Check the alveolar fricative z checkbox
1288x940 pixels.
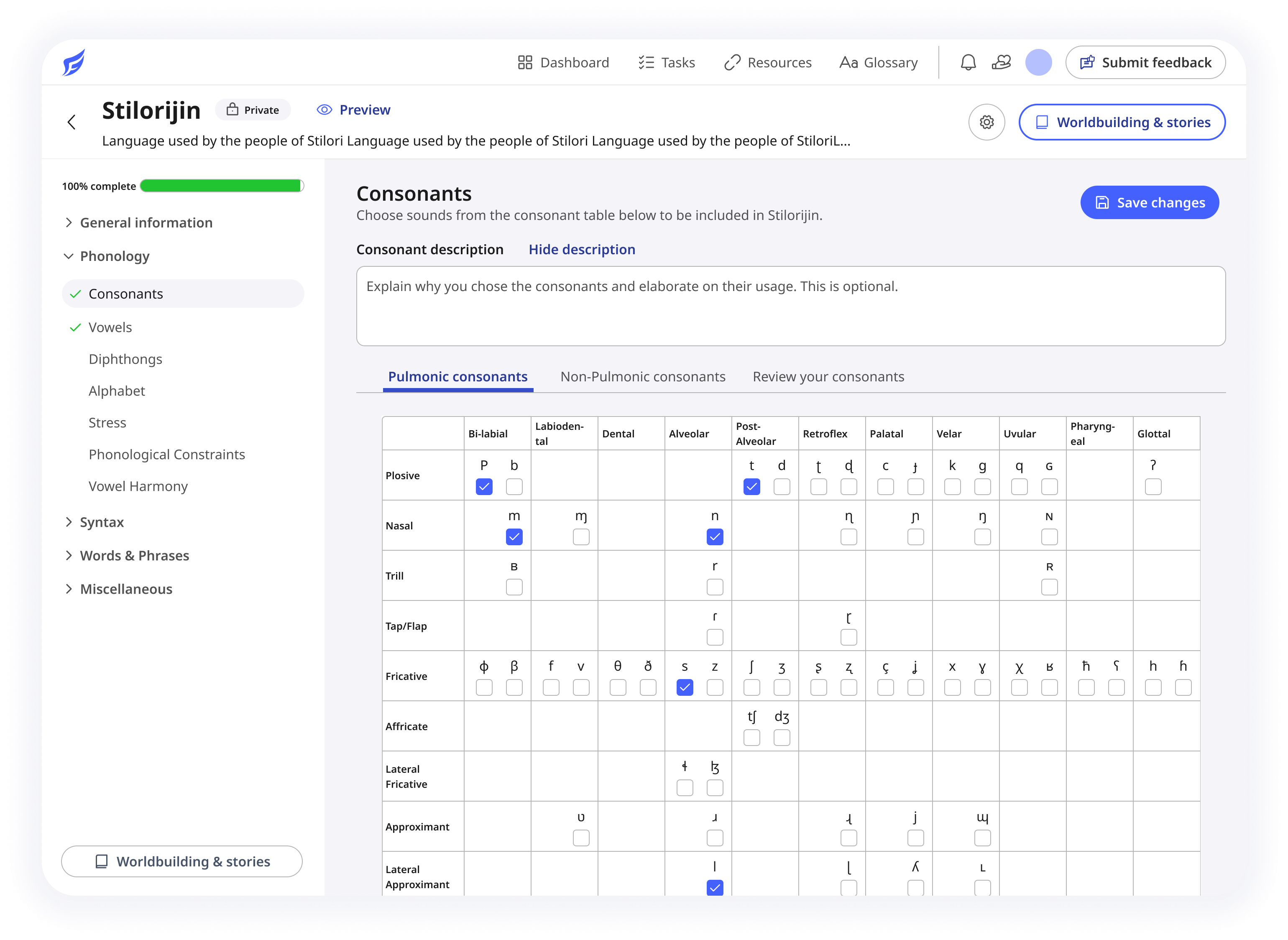coord(715,687)
